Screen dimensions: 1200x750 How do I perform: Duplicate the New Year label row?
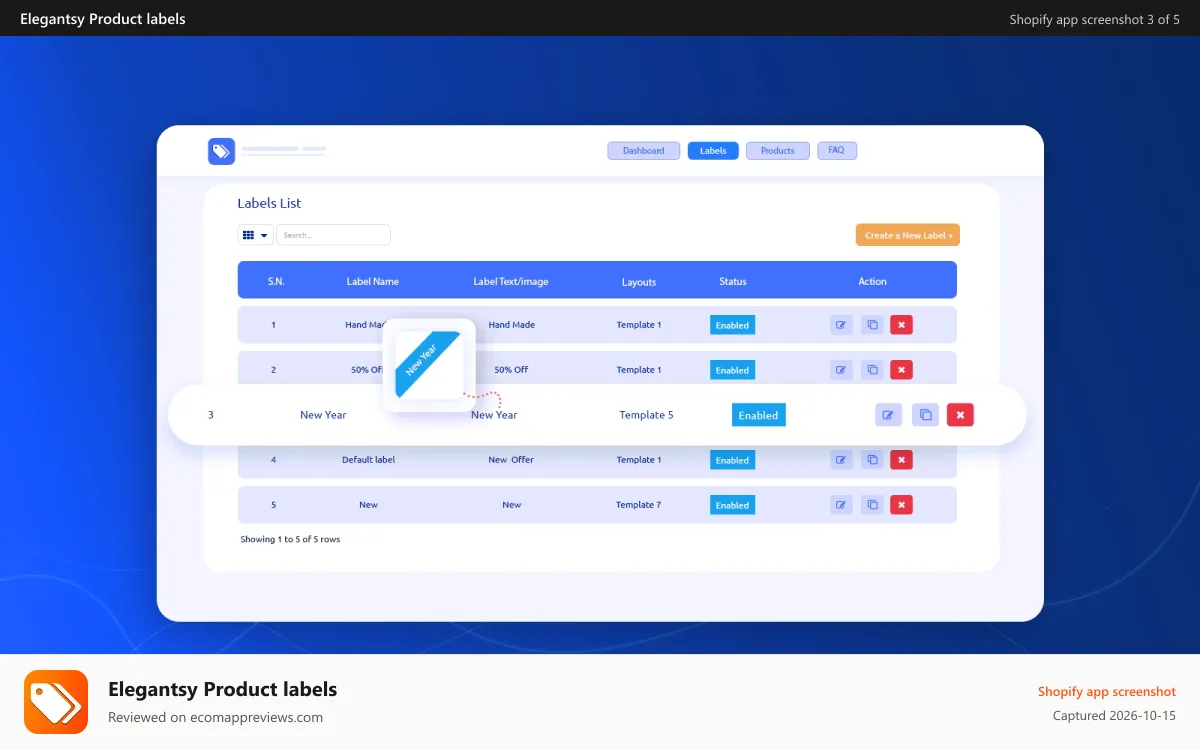coord(925,415)
